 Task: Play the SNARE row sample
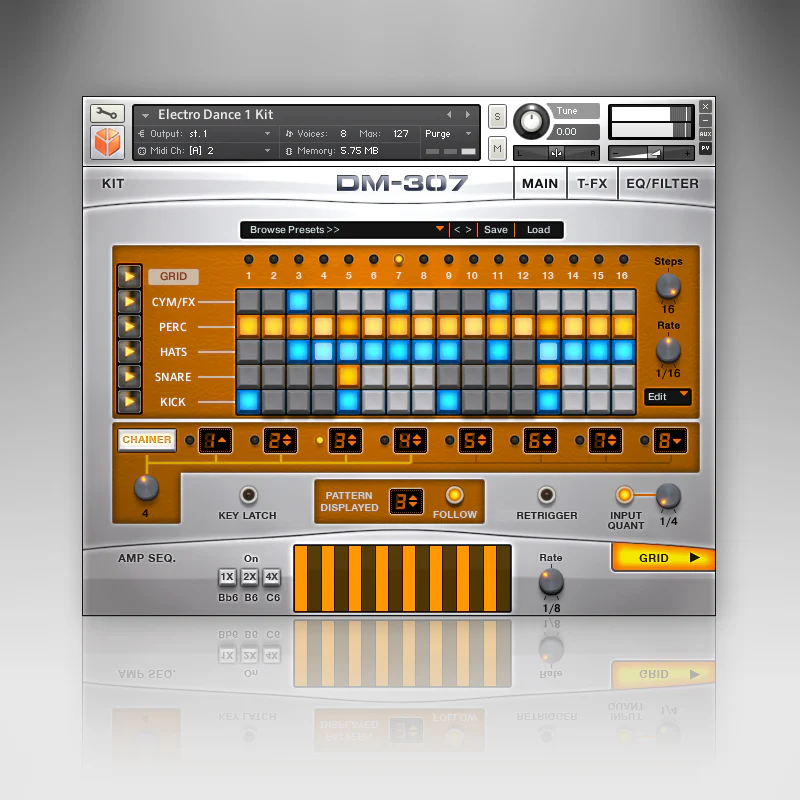[x=129, y=377]
